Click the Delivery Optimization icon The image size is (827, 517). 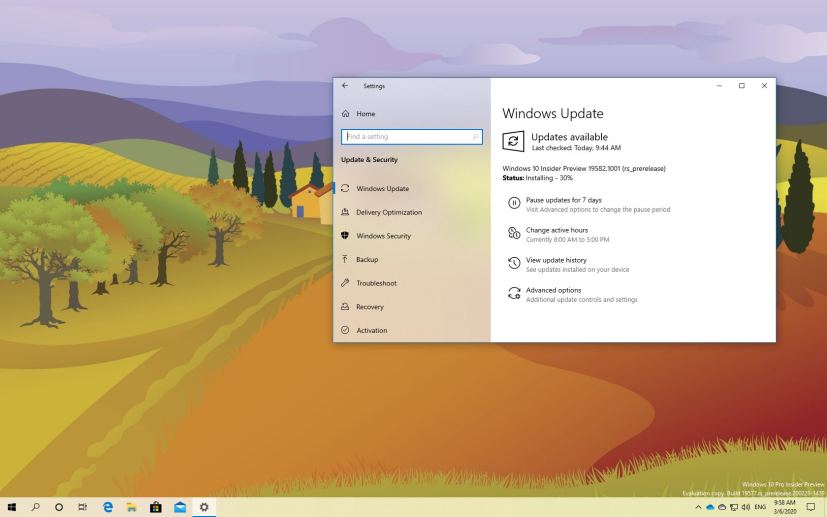pos(345,212)
